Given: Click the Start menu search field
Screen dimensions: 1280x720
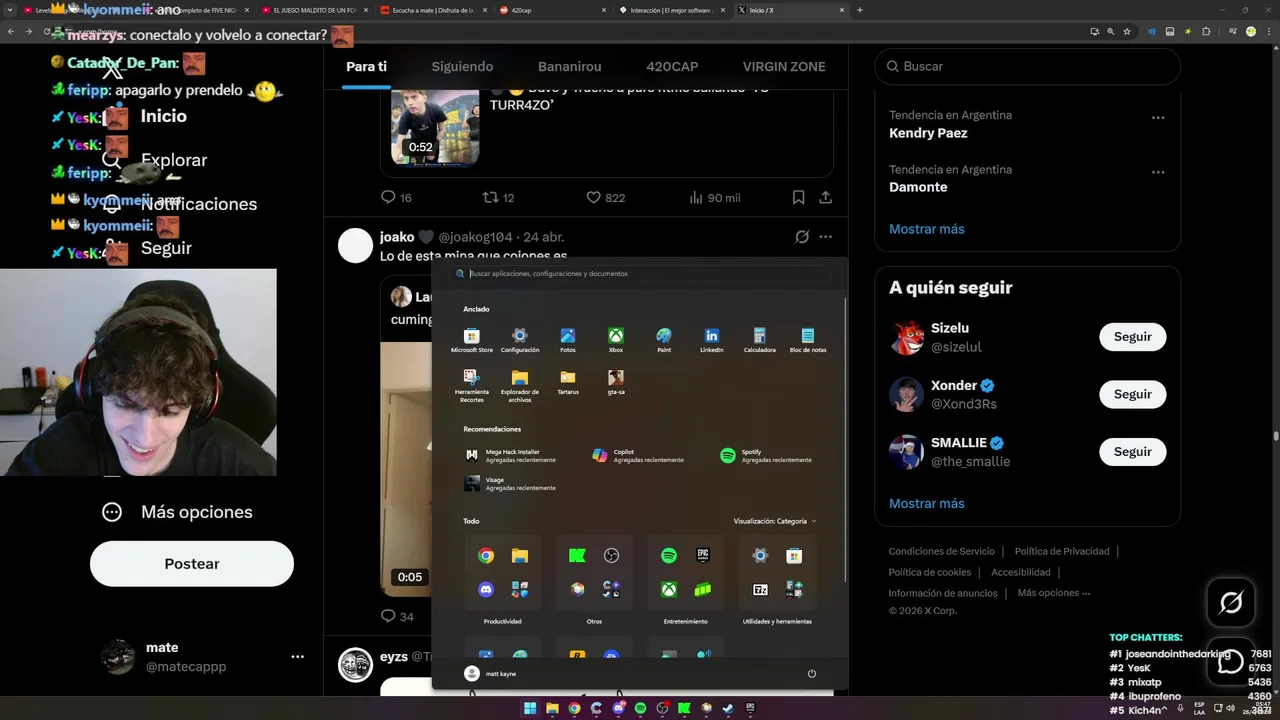Looking at the screenshot, I should pos(640,273).
